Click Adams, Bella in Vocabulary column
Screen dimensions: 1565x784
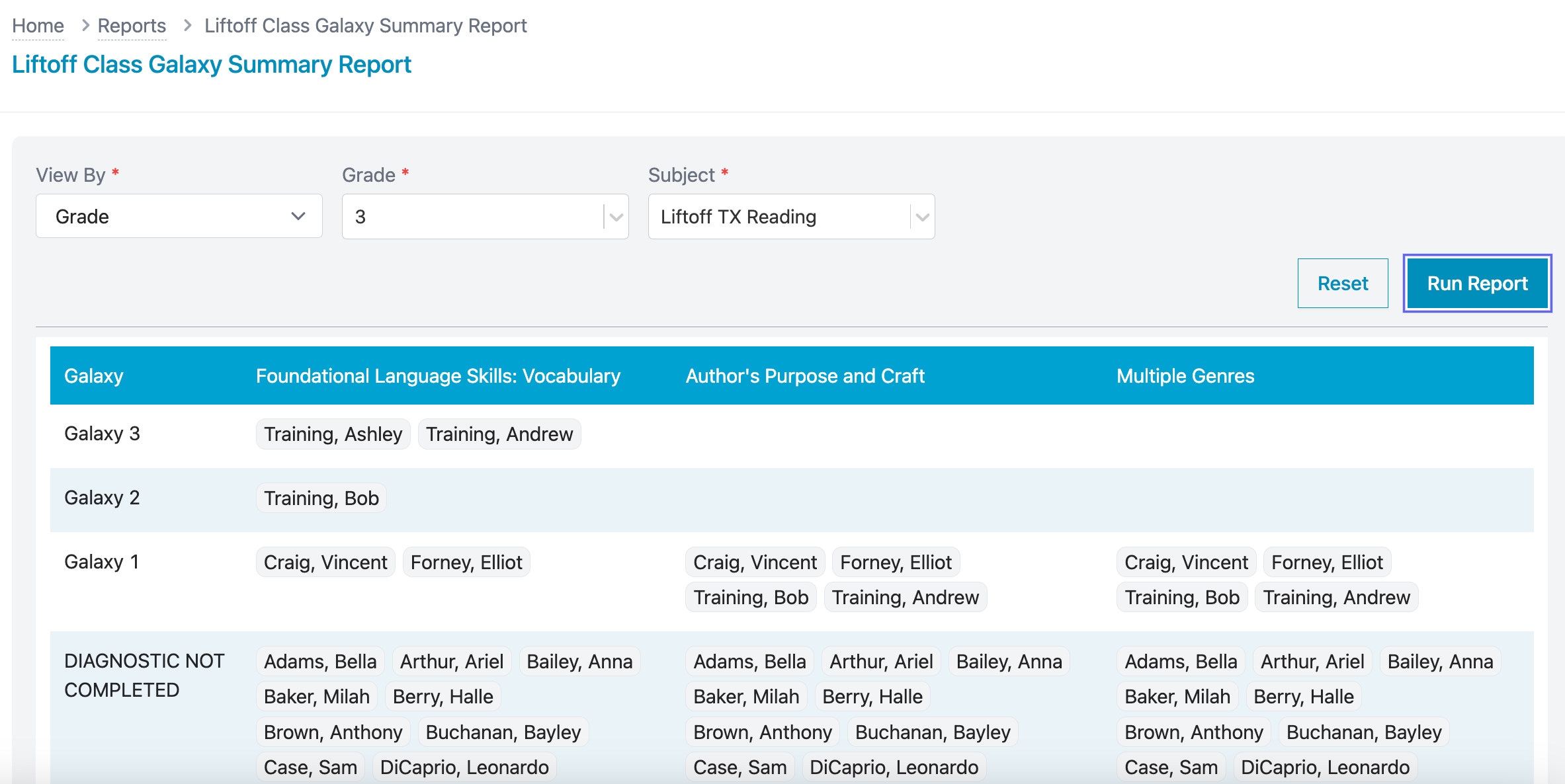click(x=320, y=661)
